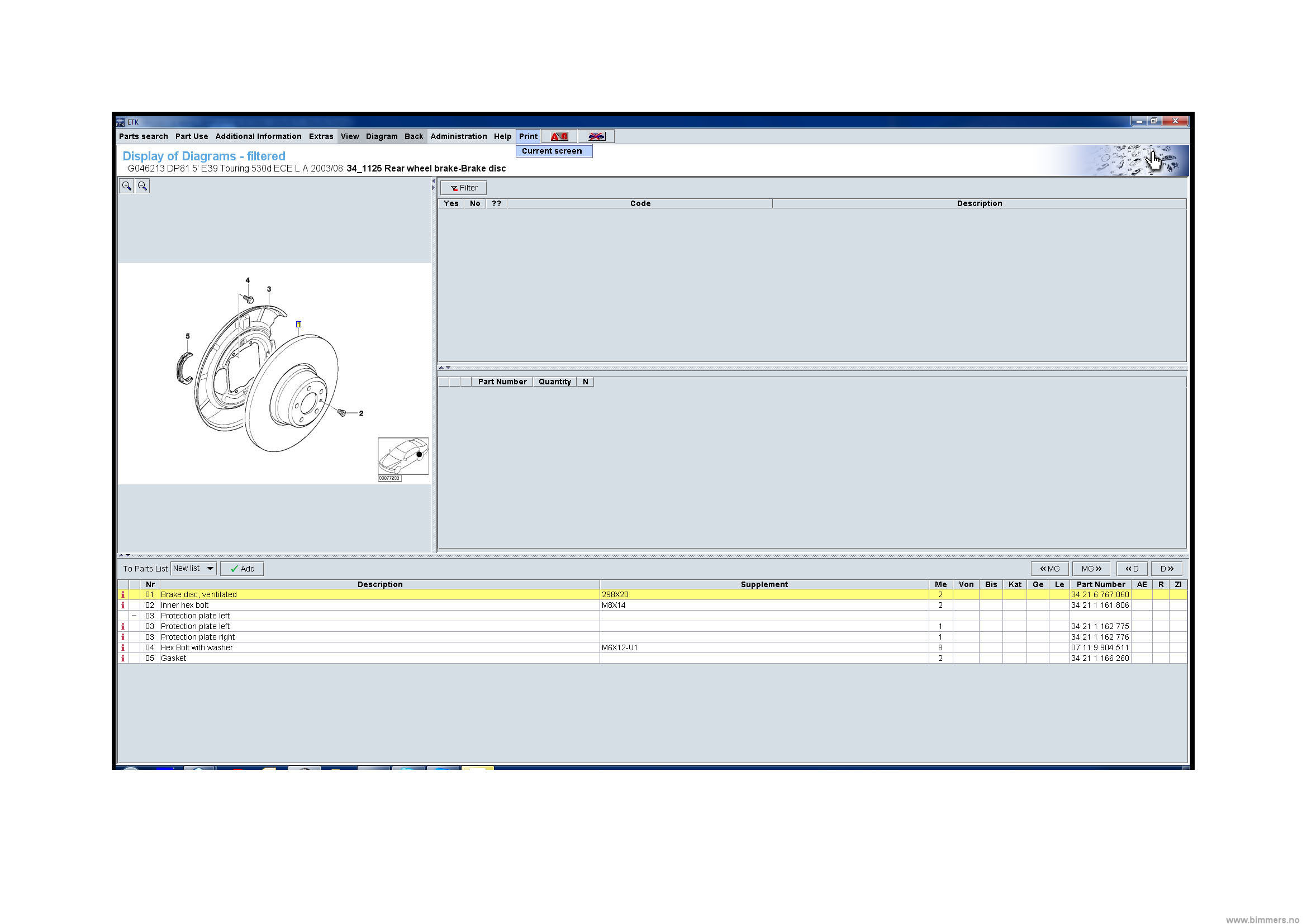Open info icon for Gasket row

(122, 658)
